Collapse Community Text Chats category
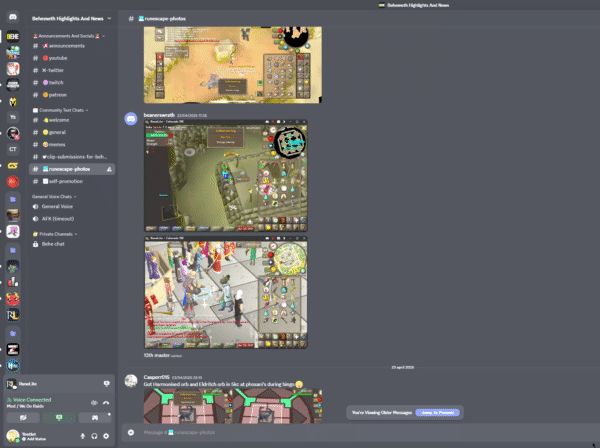Viewport: 600px width, 448px height. coord(60,110)
